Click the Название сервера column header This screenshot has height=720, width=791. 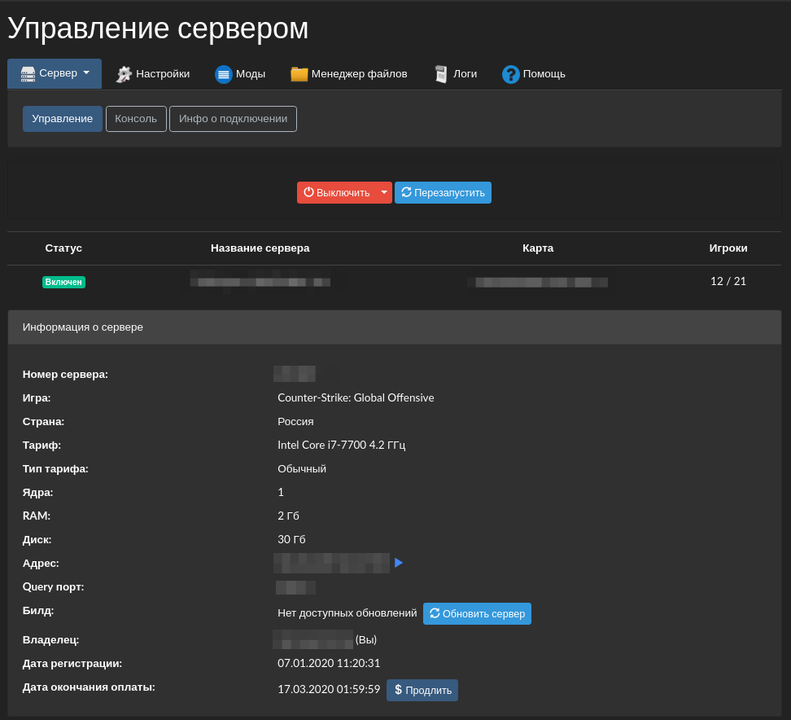pos(260,248)
